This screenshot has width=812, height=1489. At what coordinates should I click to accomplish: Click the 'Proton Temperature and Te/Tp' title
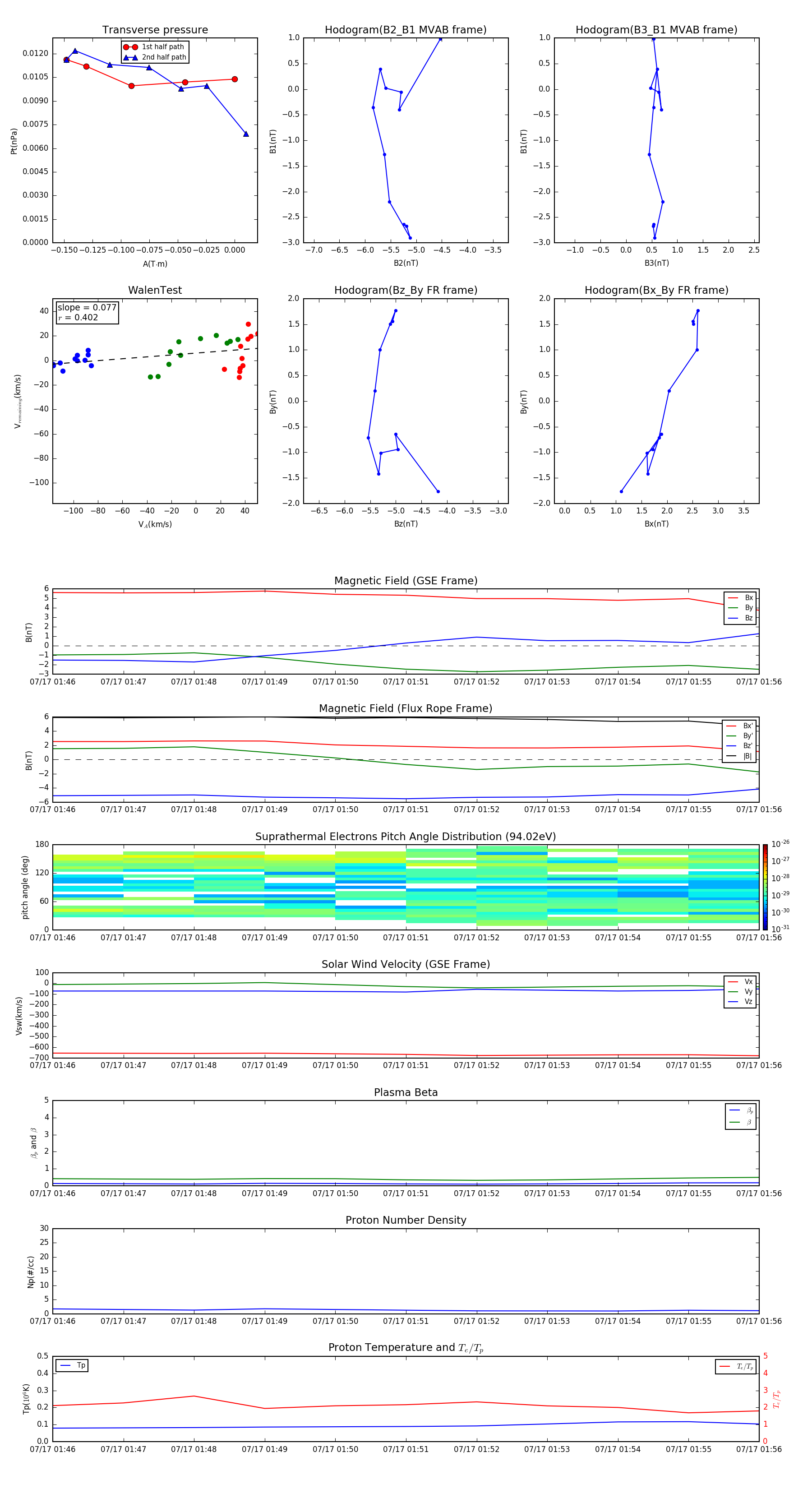point(406,1348)
